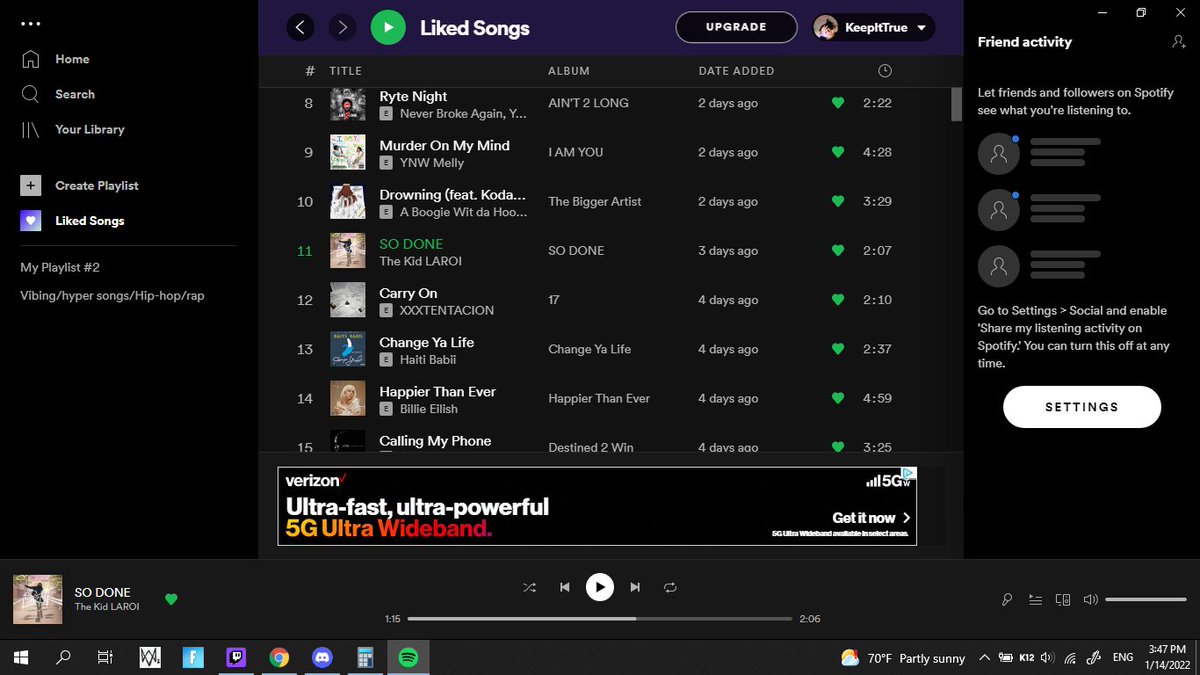Open Task View on the taskbar

105,657
